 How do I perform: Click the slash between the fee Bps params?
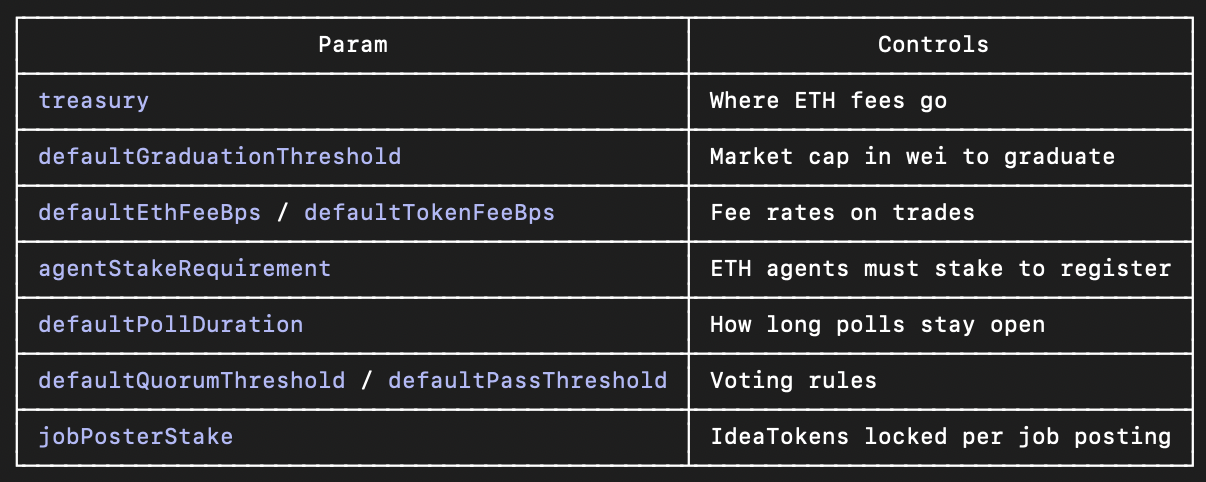[x=283, y=213]
